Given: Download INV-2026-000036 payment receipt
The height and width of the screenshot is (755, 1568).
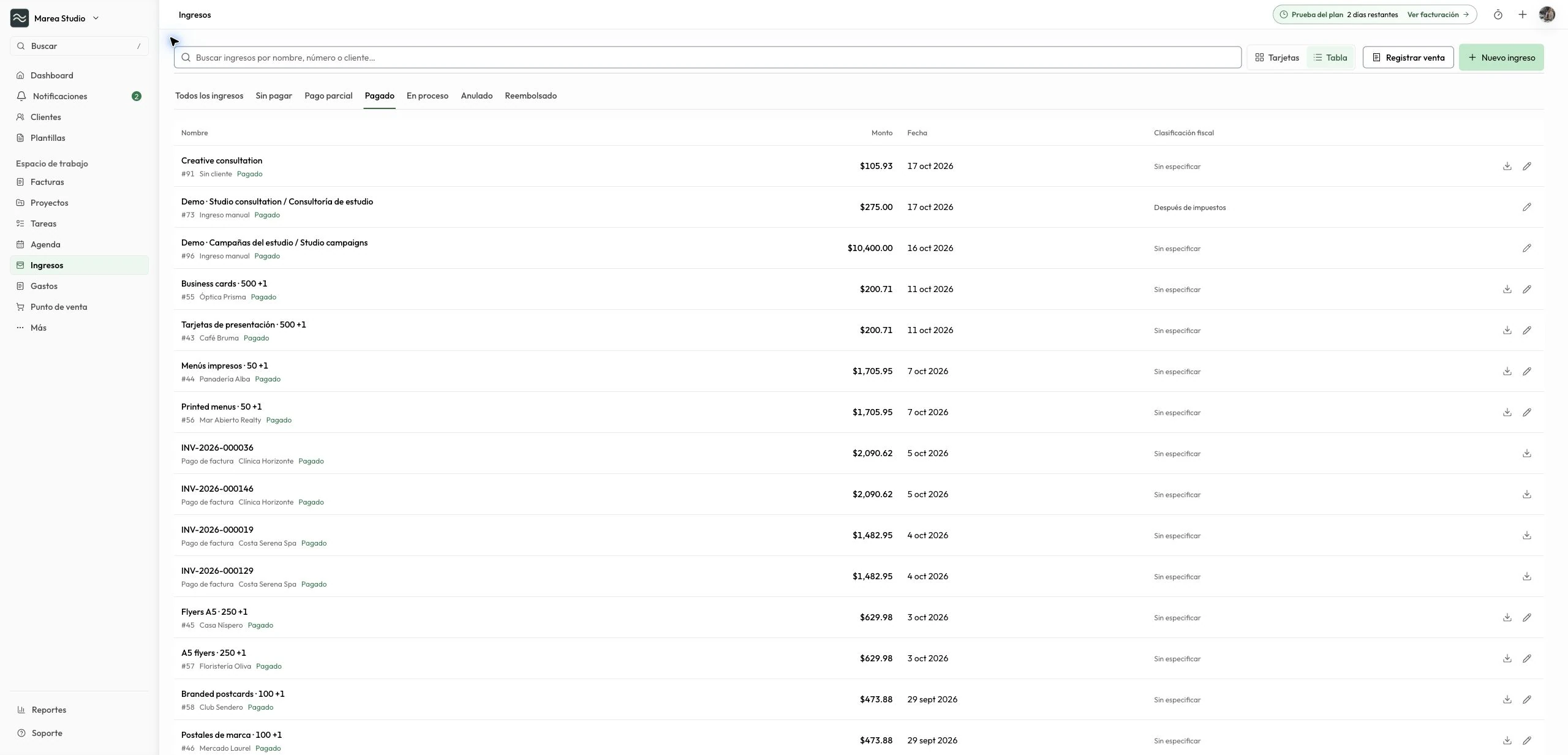Looking at the screenshot, I should 1527,454.
